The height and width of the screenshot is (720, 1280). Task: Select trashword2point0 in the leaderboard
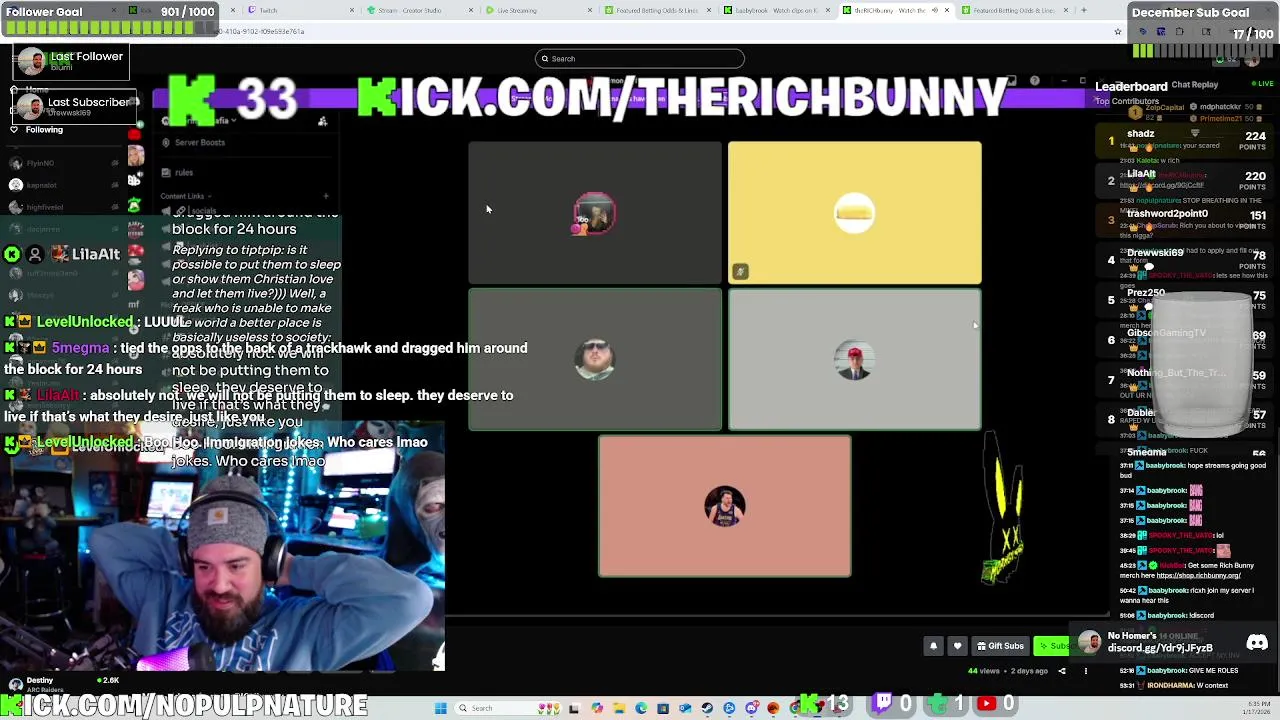(x=1186, y=220)
